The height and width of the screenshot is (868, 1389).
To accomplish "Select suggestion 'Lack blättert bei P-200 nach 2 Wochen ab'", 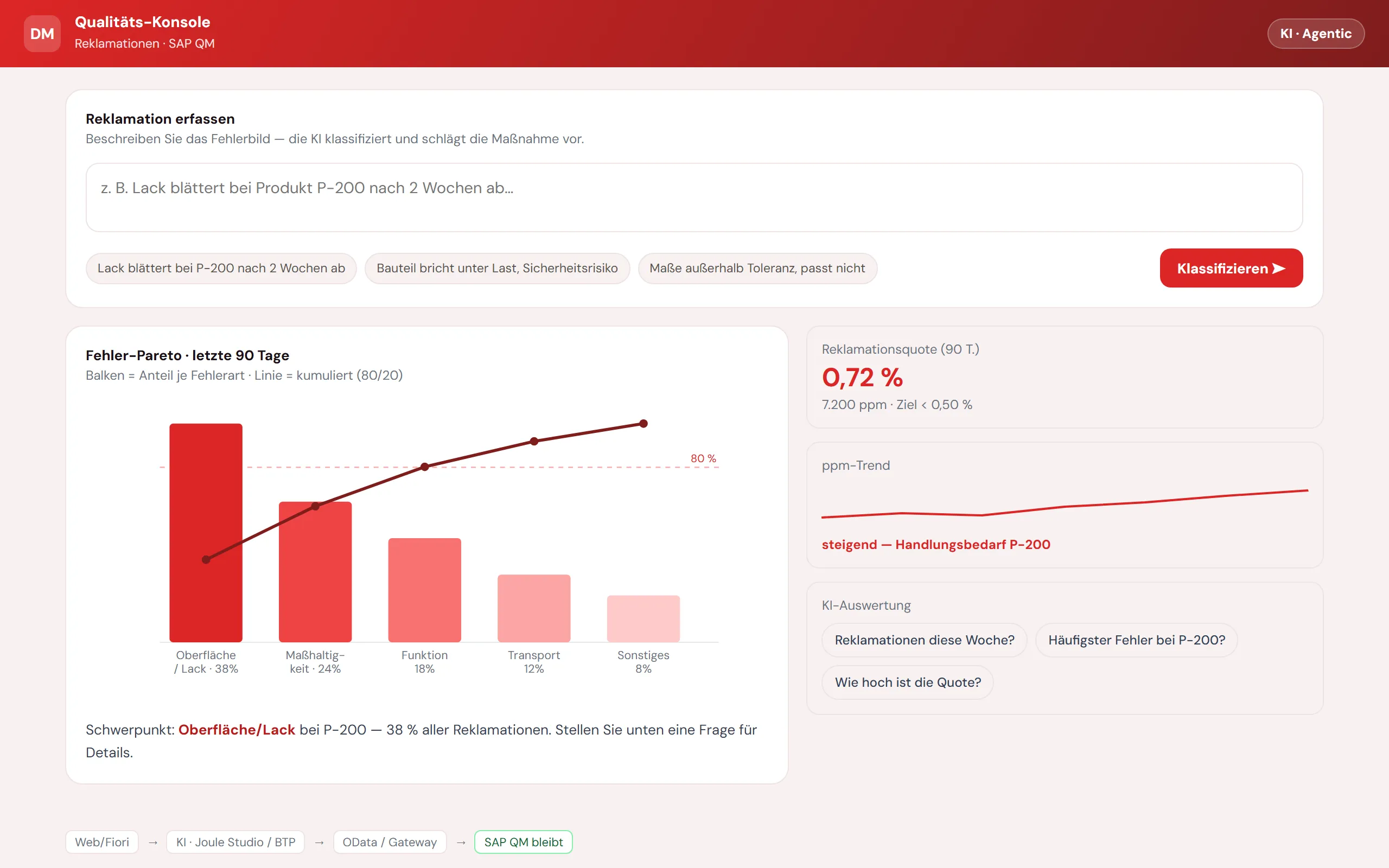I will pos(221,268).
